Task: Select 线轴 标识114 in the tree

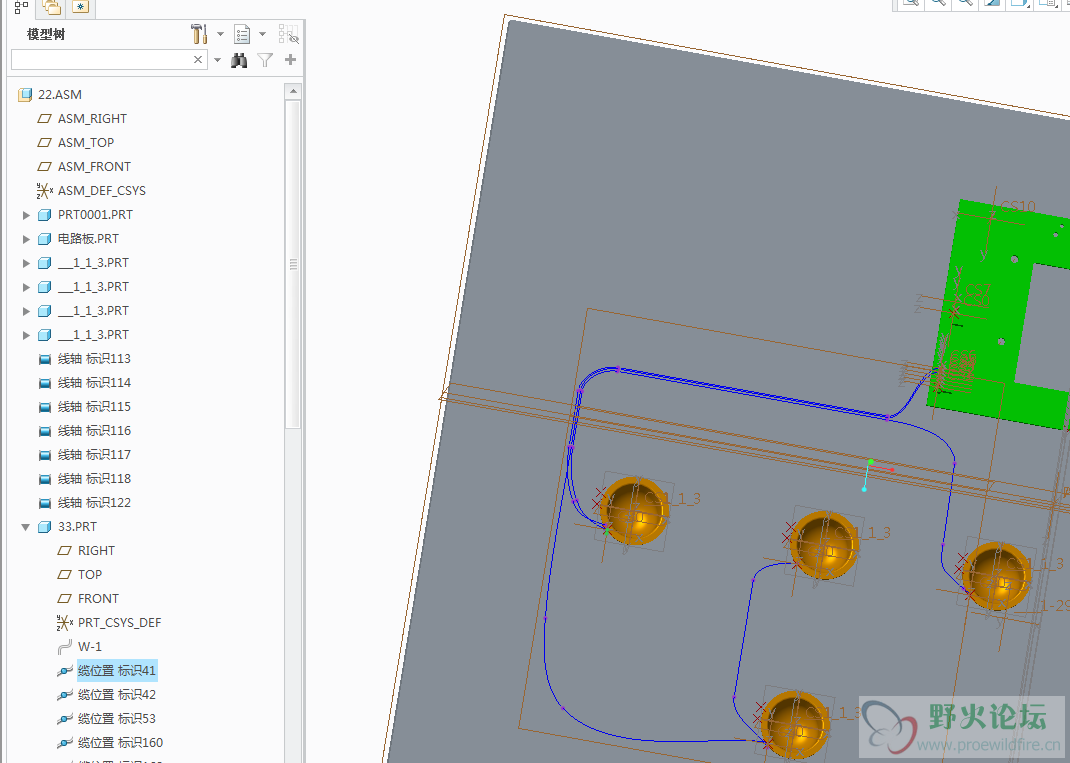Action: tap(94, 383)
